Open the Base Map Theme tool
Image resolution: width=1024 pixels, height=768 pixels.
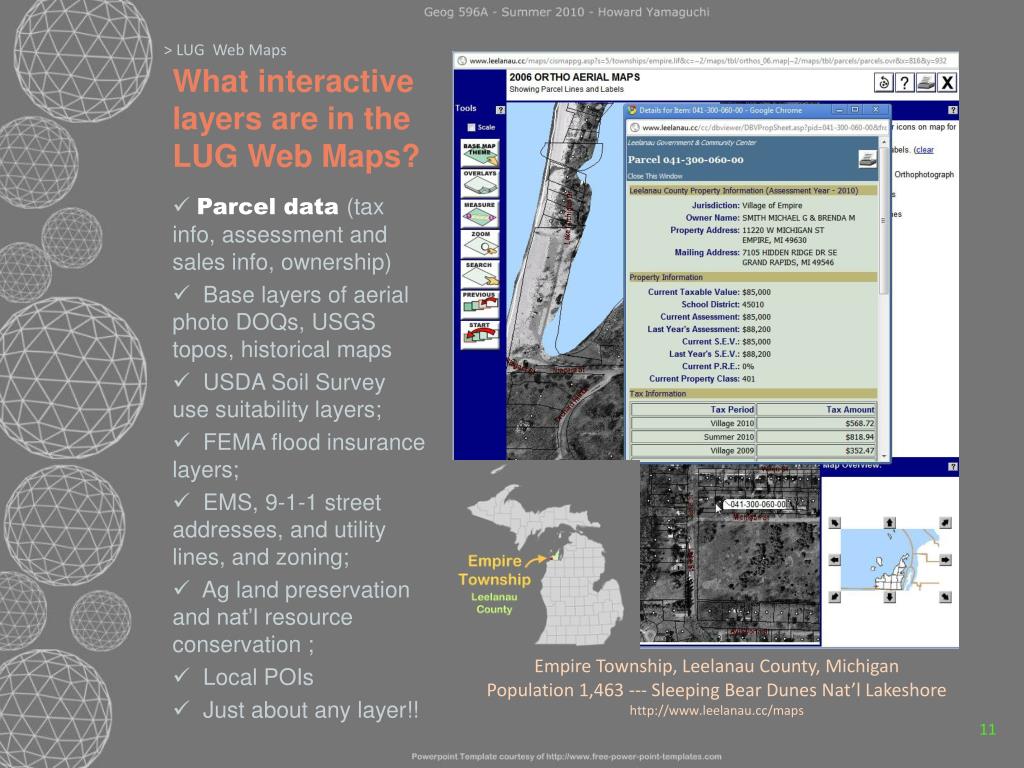480,153
